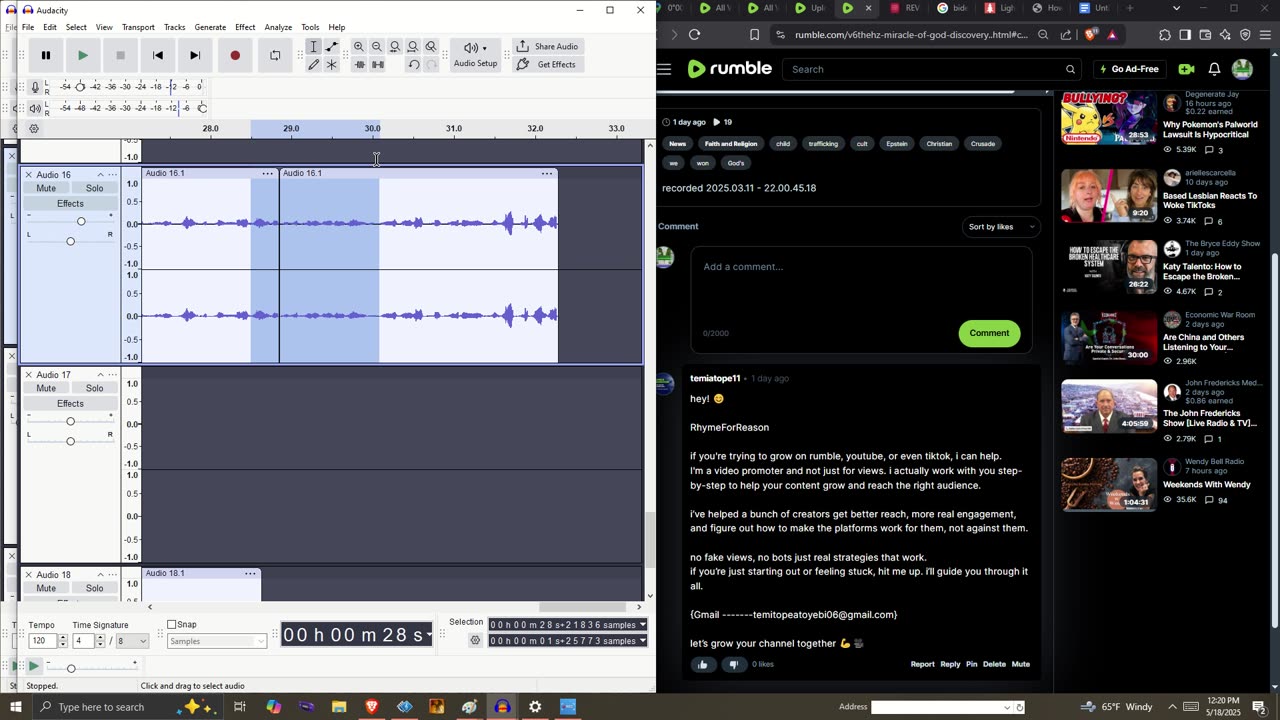The height and width of the screenshot is (720, 1280).
Task: Open timeline options gear icon
Action: pyautogui.click(x=34, y=129)
